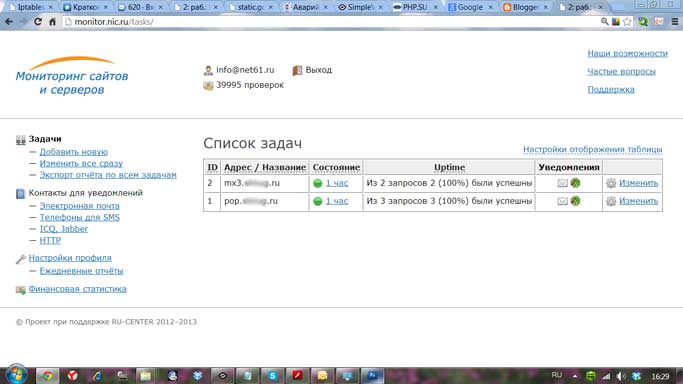
Task: Open Добавить новую link
Action: (74, 152)
